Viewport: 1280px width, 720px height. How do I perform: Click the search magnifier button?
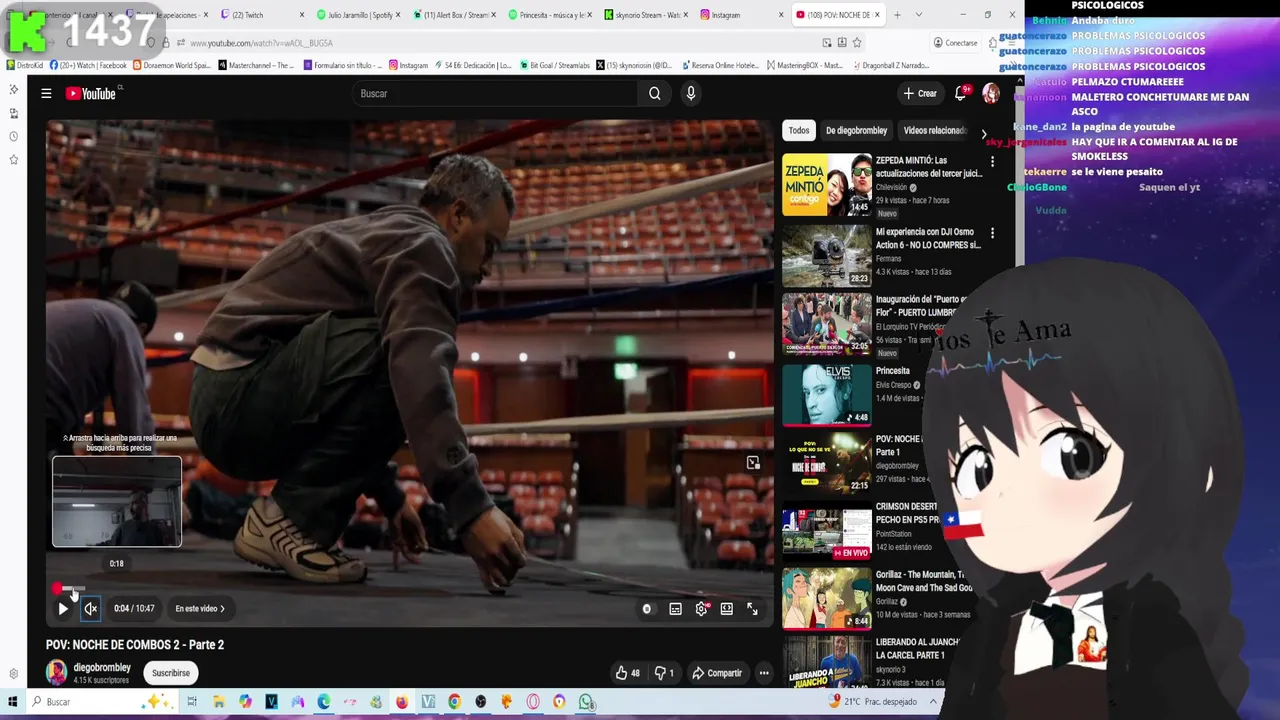point(654,93)
